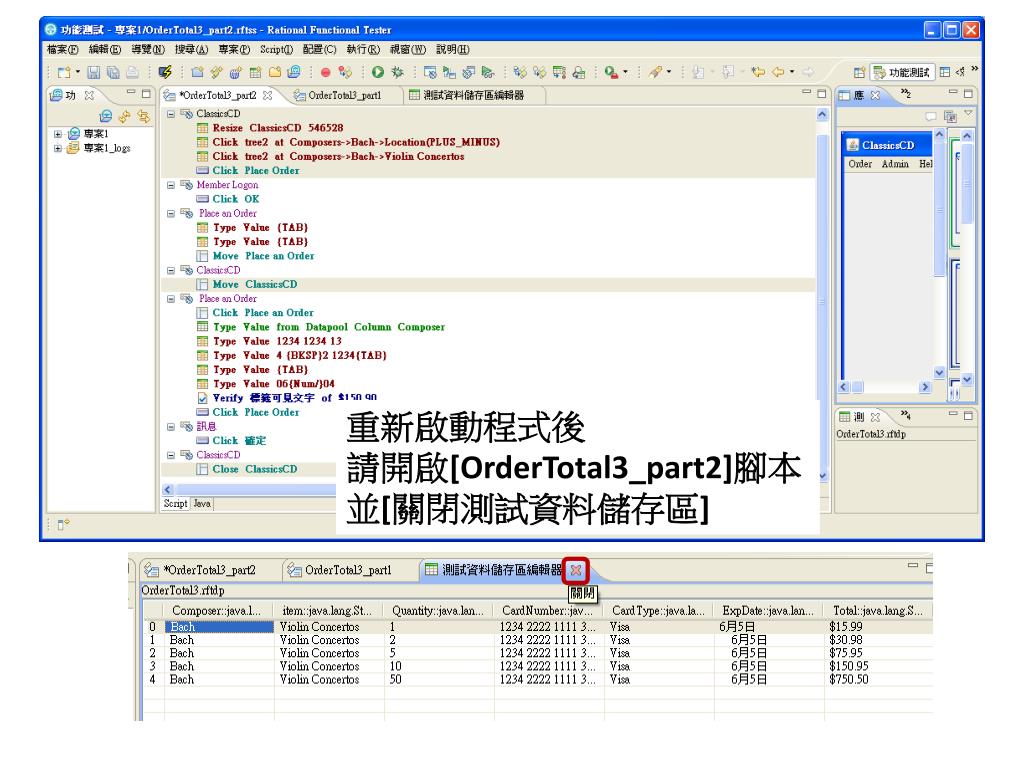Click OrderTotal3.rftdp in the 測 panel
The height and width of the screenshot is (768, 1024).
(x=871, y=434)
